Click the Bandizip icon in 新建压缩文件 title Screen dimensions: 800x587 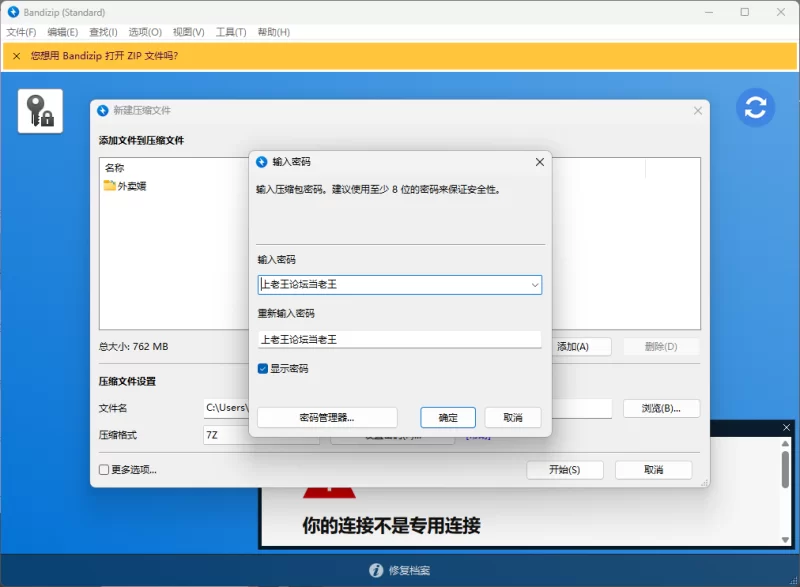(103, 111)
